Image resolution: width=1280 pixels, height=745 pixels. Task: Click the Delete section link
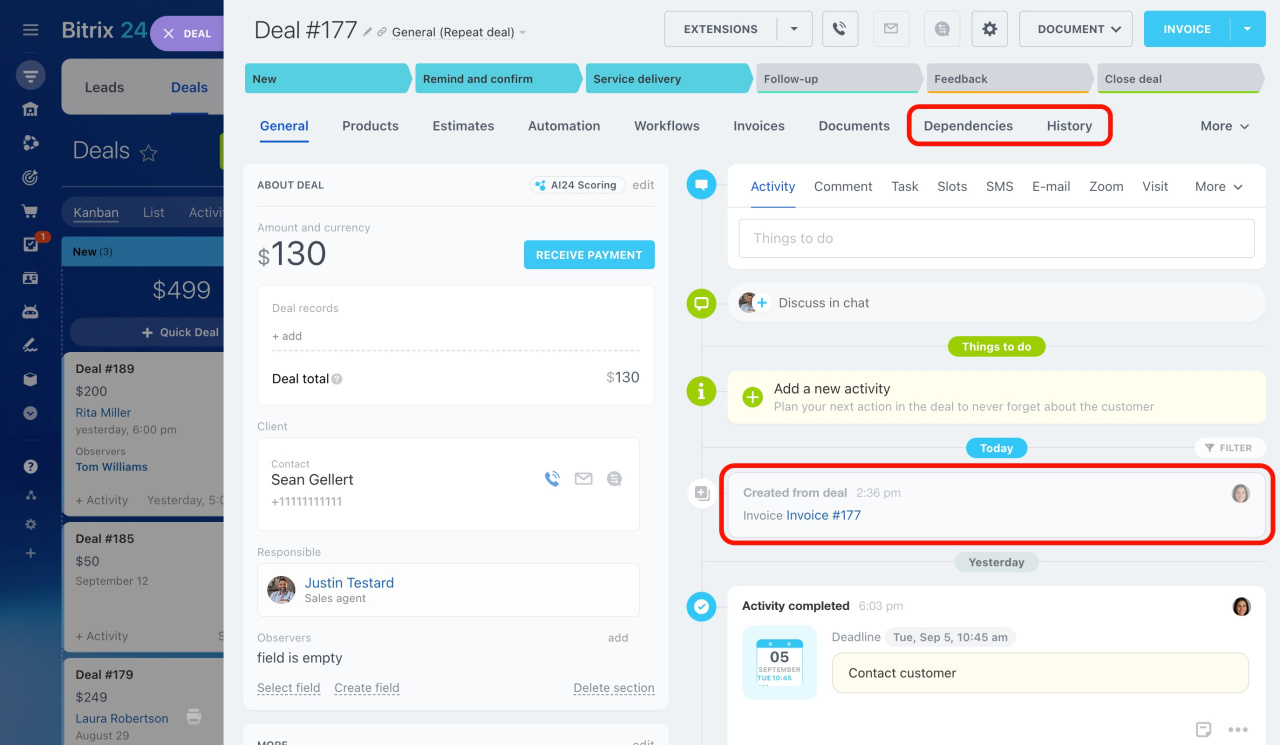pos(614,688)
